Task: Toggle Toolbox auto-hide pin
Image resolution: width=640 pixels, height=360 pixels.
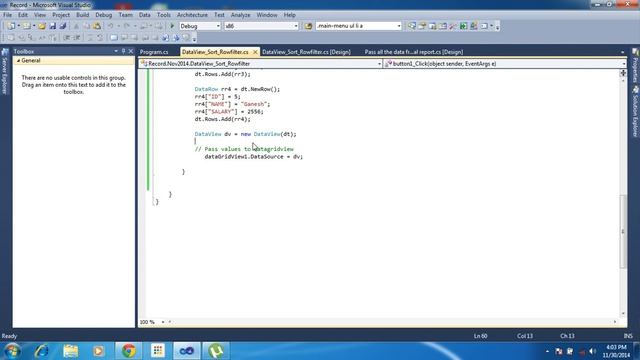Action: pos(123,51)
